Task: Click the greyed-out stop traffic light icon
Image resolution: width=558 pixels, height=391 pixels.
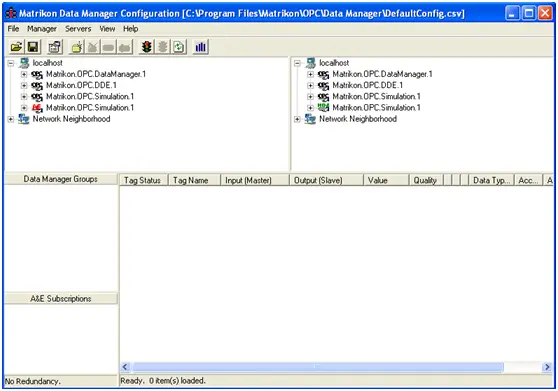Action: tap(163, 47)
